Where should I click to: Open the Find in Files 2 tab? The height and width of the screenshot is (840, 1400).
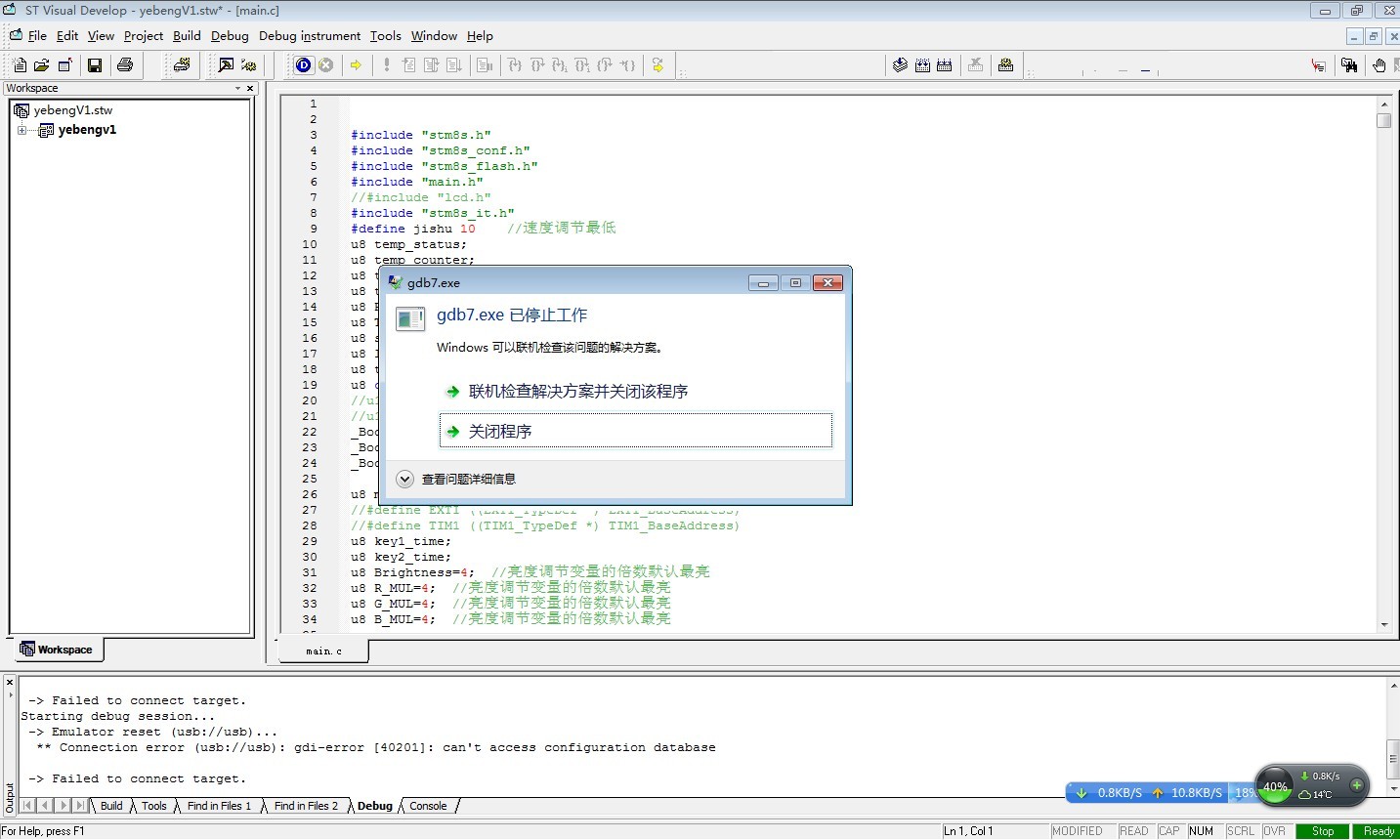[306, 806]
